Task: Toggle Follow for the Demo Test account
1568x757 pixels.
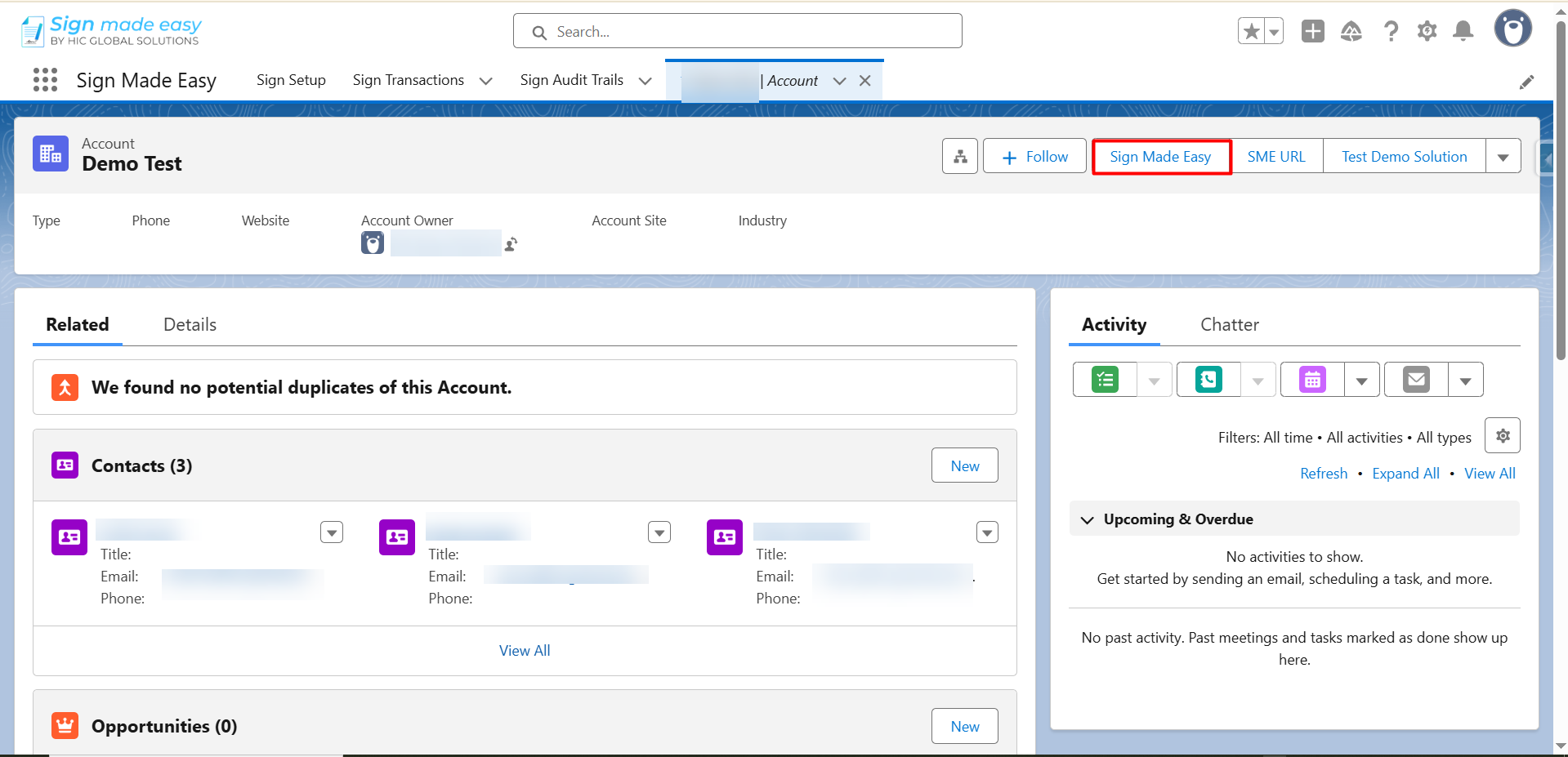Action: [1034, 156]
